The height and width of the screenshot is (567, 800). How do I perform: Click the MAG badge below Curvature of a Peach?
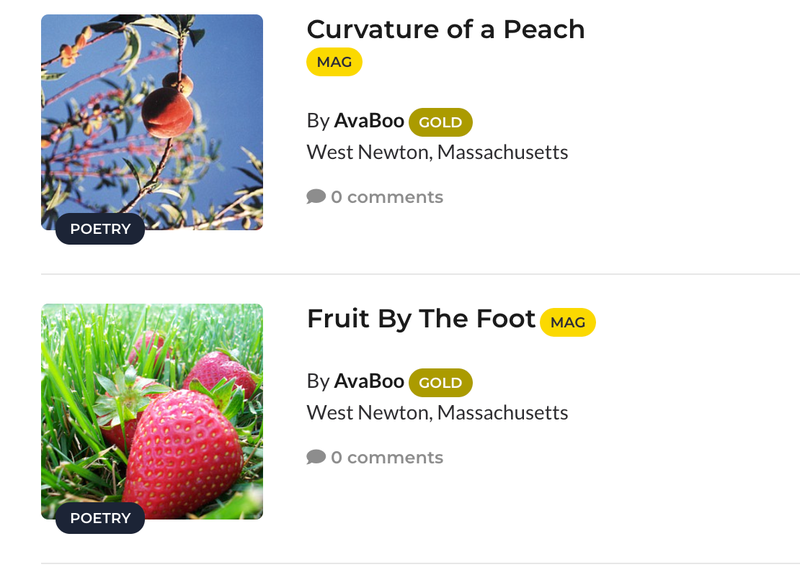[x=334, y=62]
